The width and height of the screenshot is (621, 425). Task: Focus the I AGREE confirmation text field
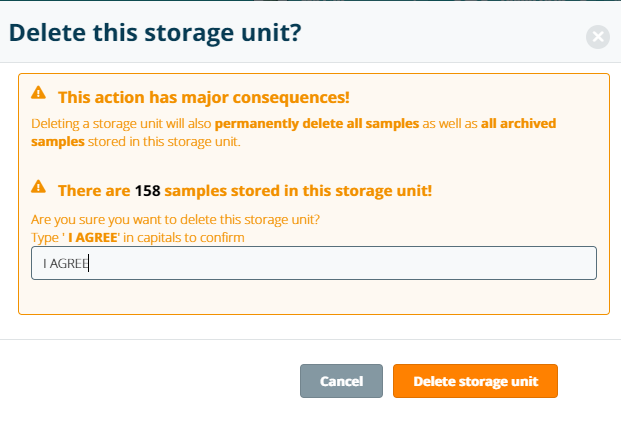[314, 263]
